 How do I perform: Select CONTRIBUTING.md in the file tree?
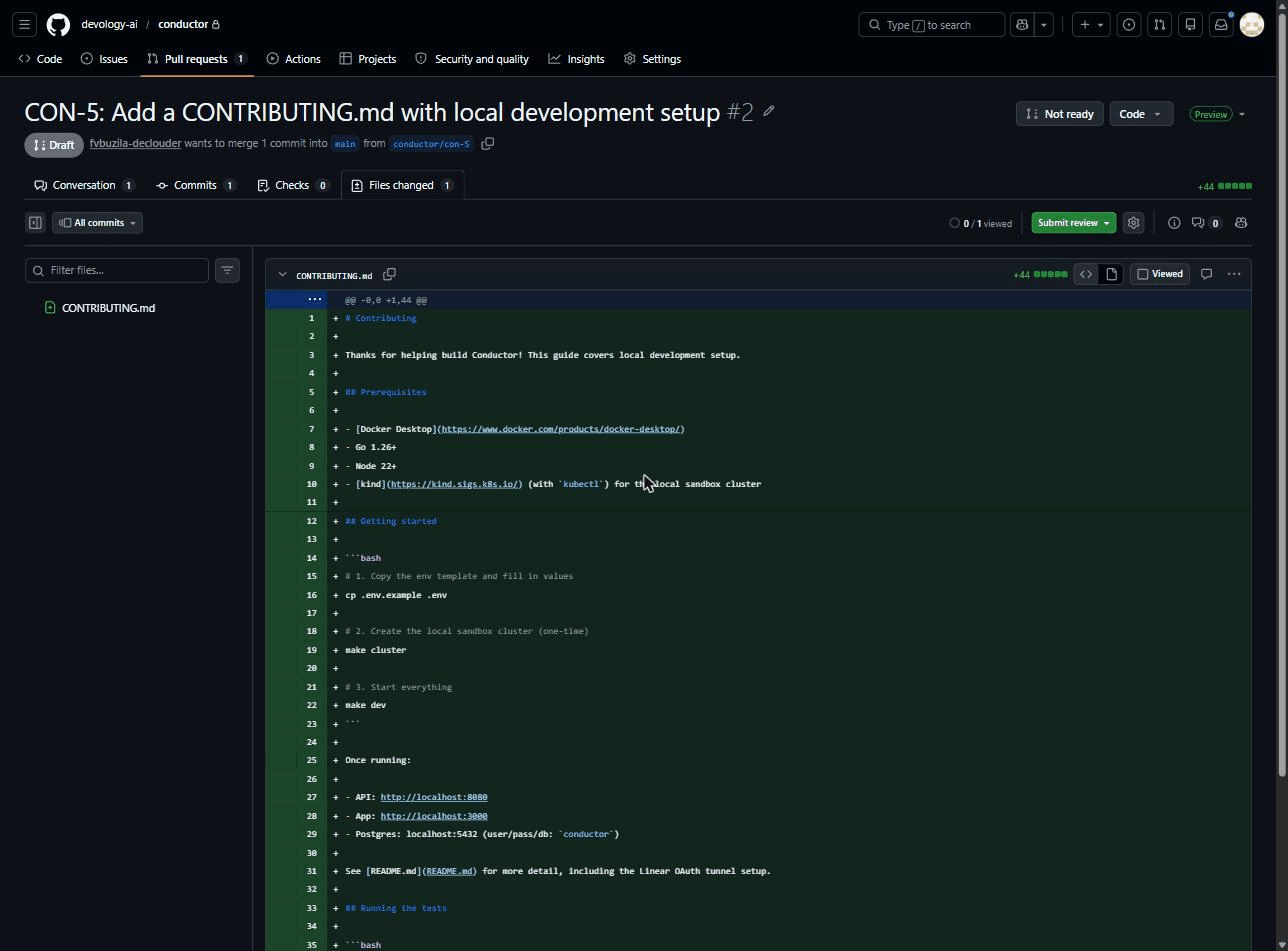[x=108, y=308]
